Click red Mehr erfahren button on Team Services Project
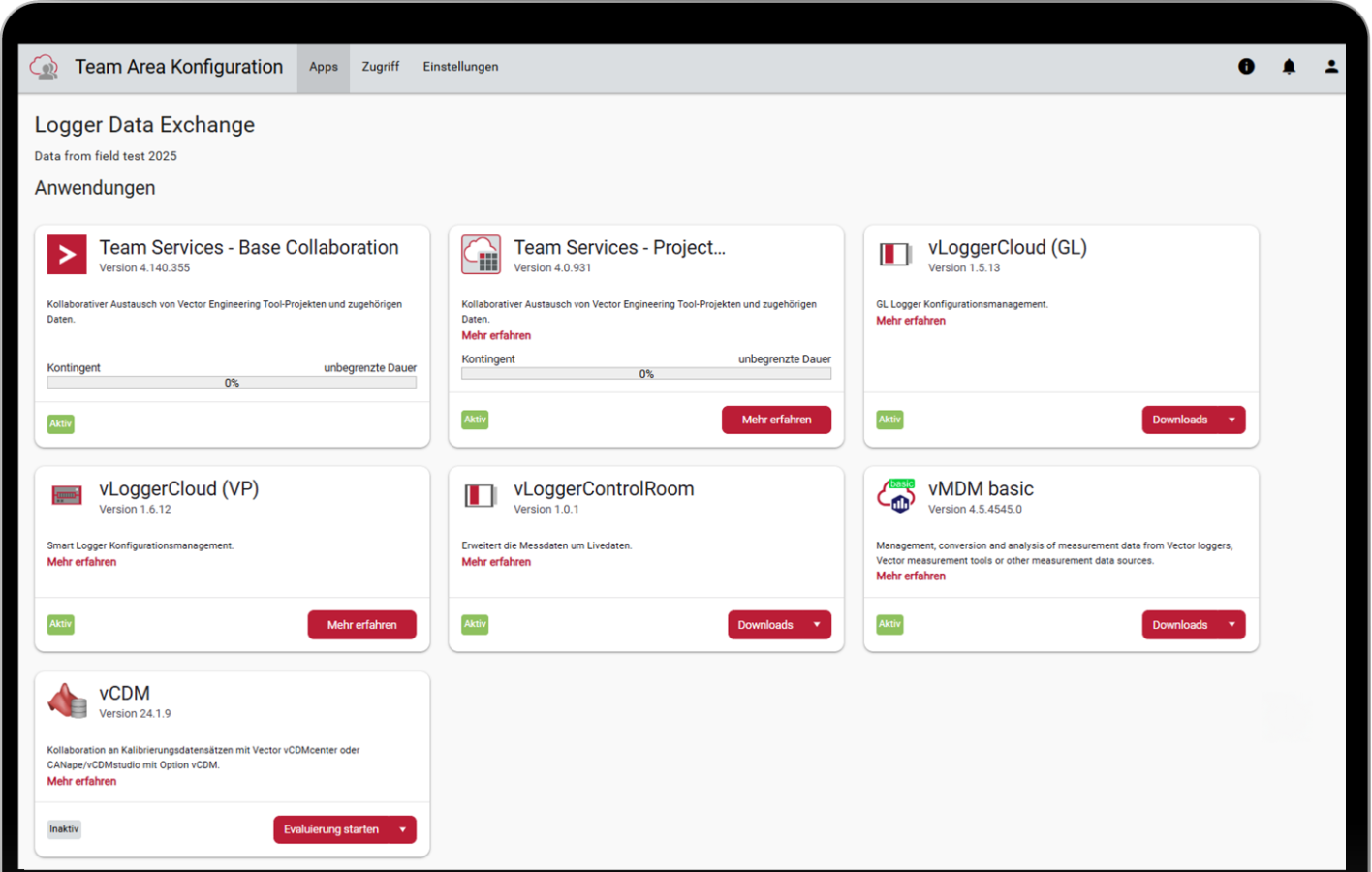This screenshot has width=1372, height=872. point(776,420)
